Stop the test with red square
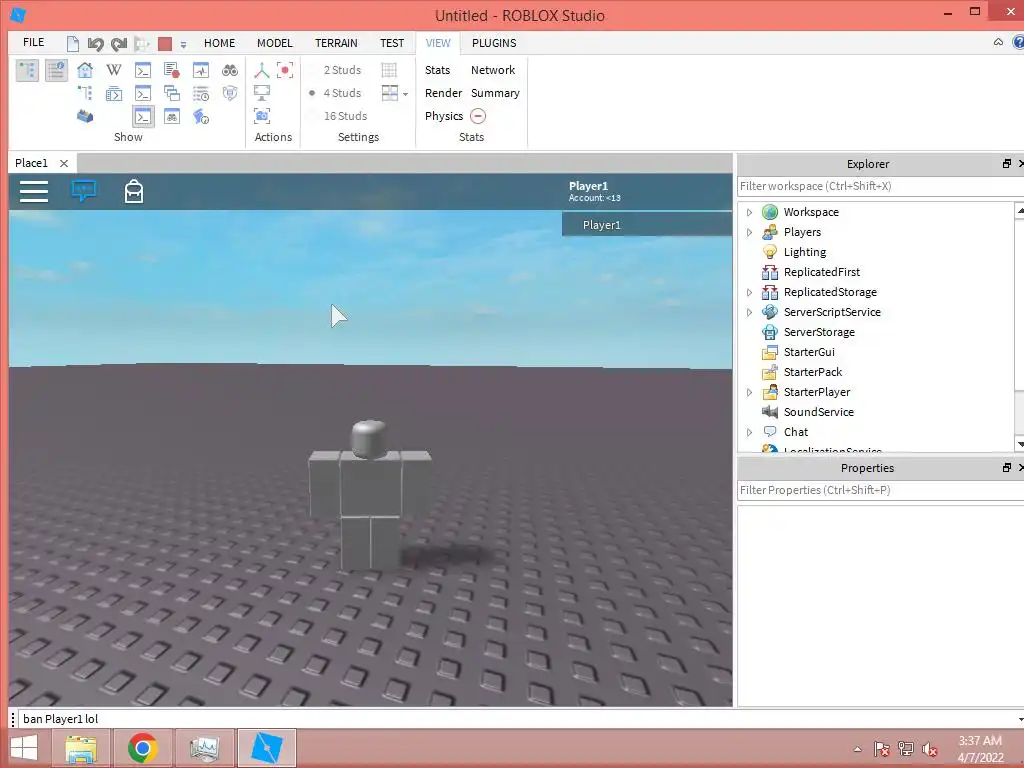The width and height of the screenshot is (1024, 768). (x=165, y=44)
